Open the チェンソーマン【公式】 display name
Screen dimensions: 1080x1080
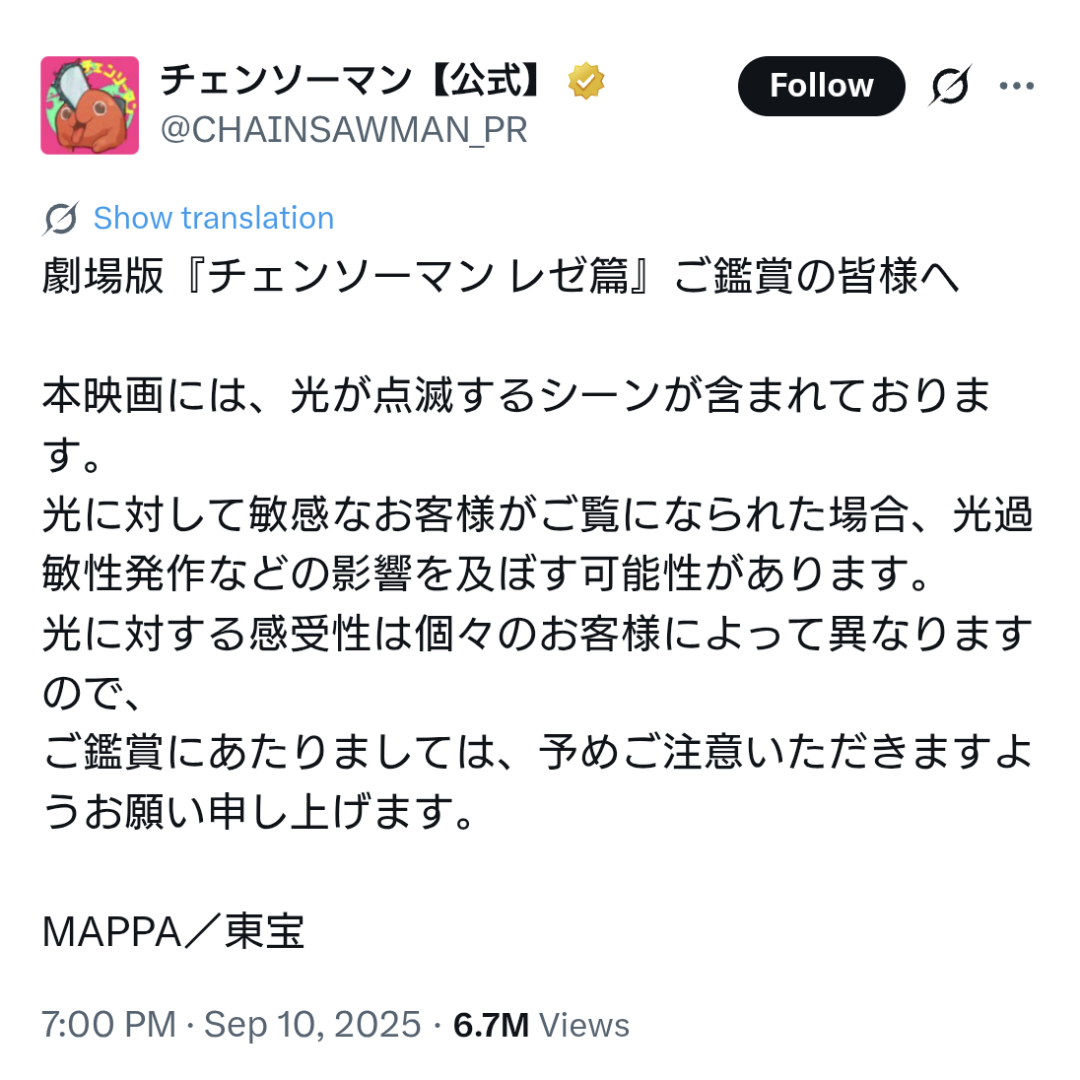351,82
